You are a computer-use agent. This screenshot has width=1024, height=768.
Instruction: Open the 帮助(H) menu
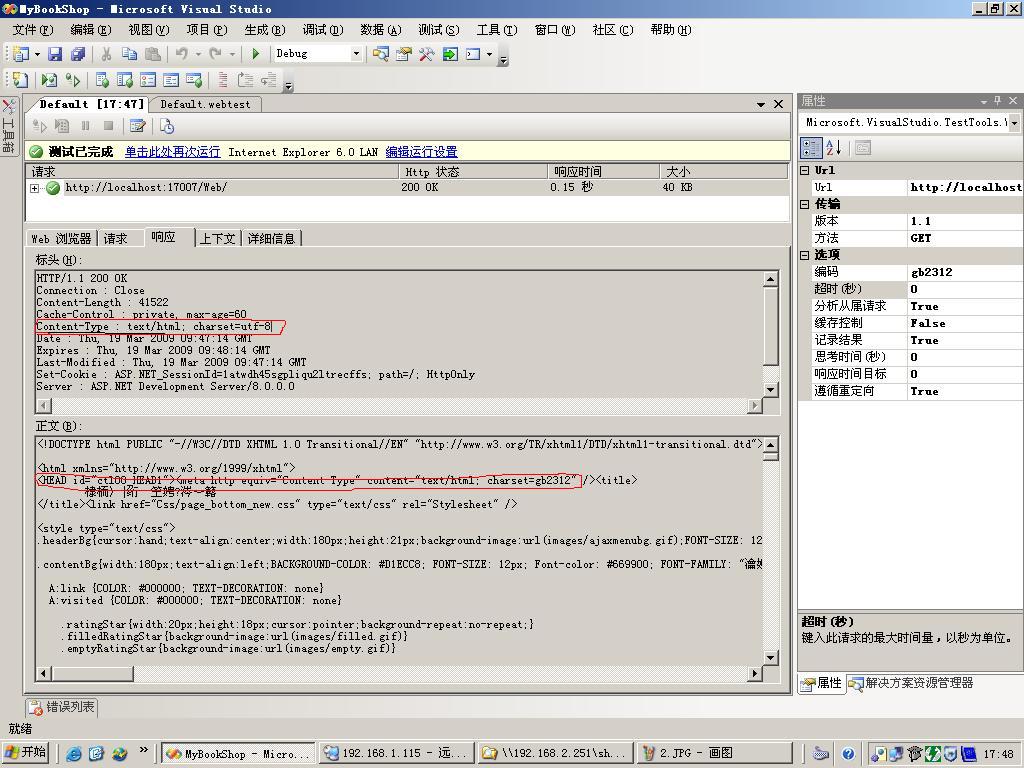pos(671,30)
